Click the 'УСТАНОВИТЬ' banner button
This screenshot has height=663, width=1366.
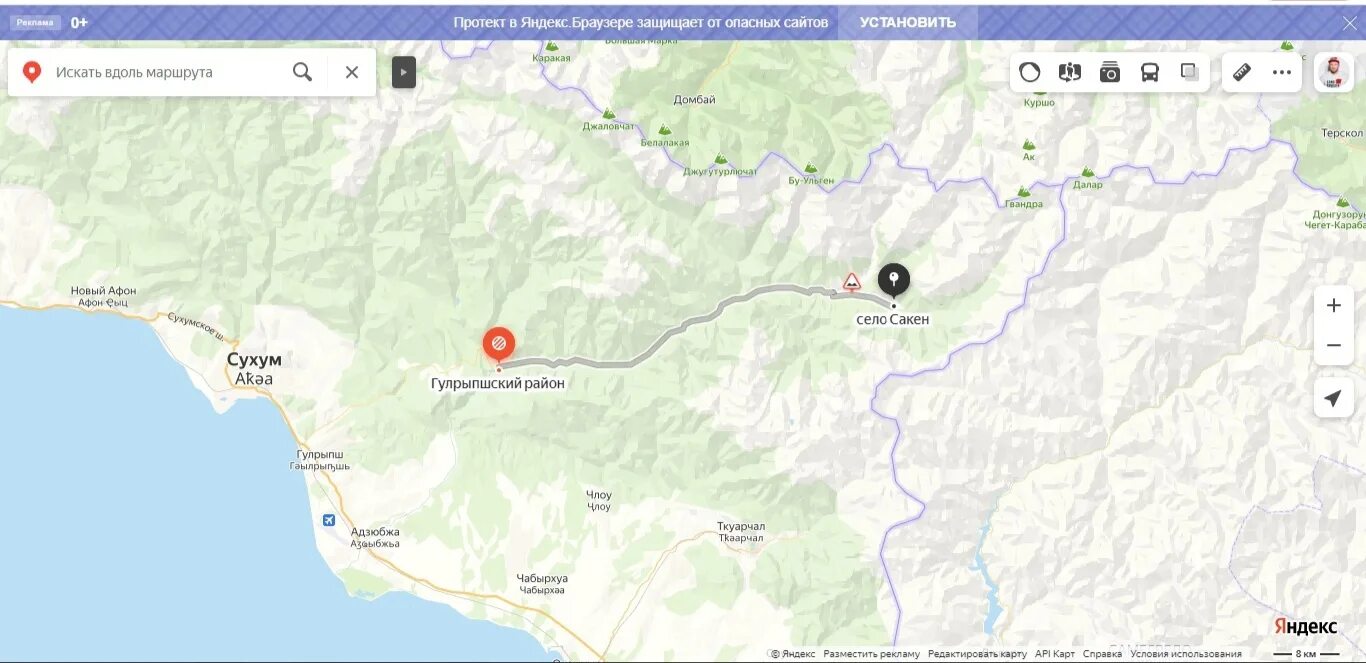(x=908, y=22)
